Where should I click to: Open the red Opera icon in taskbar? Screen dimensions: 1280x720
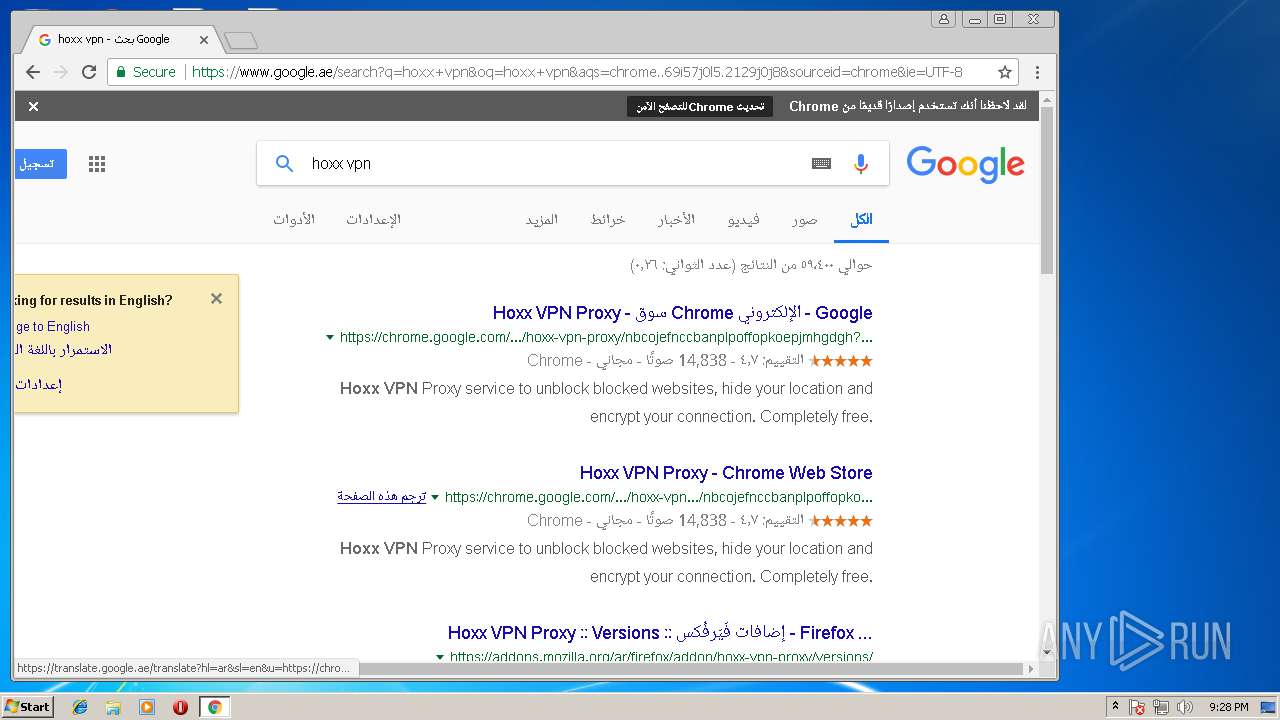[x=181, y=707]
